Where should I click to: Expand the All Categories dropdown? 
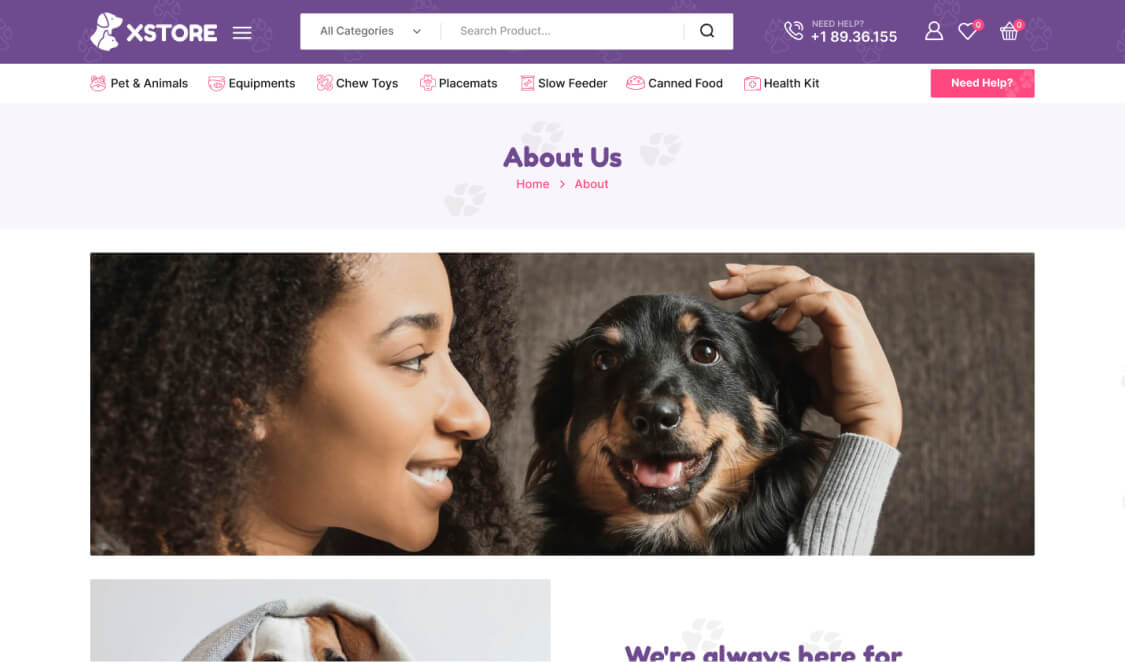[370, 31]
